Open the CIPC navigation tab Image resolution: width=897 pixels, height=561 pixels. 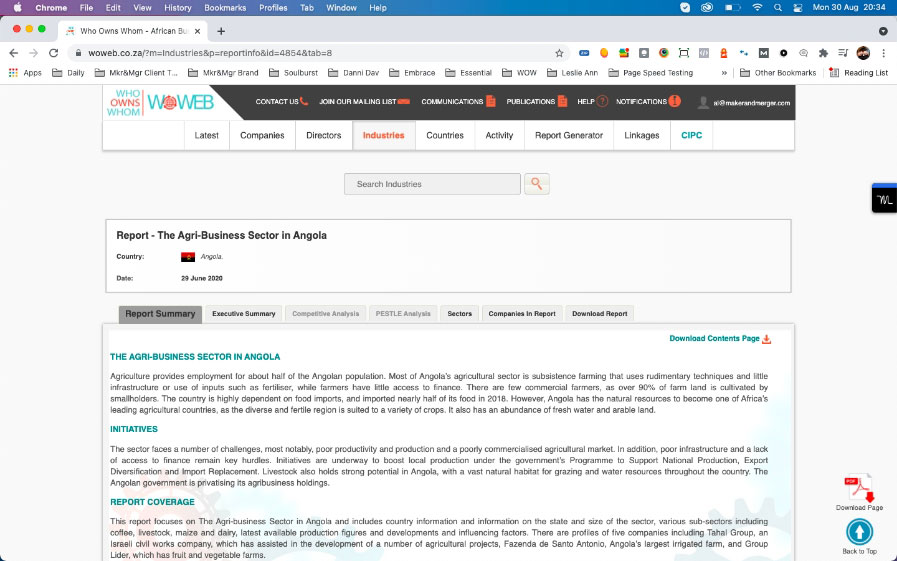point(691,136)
